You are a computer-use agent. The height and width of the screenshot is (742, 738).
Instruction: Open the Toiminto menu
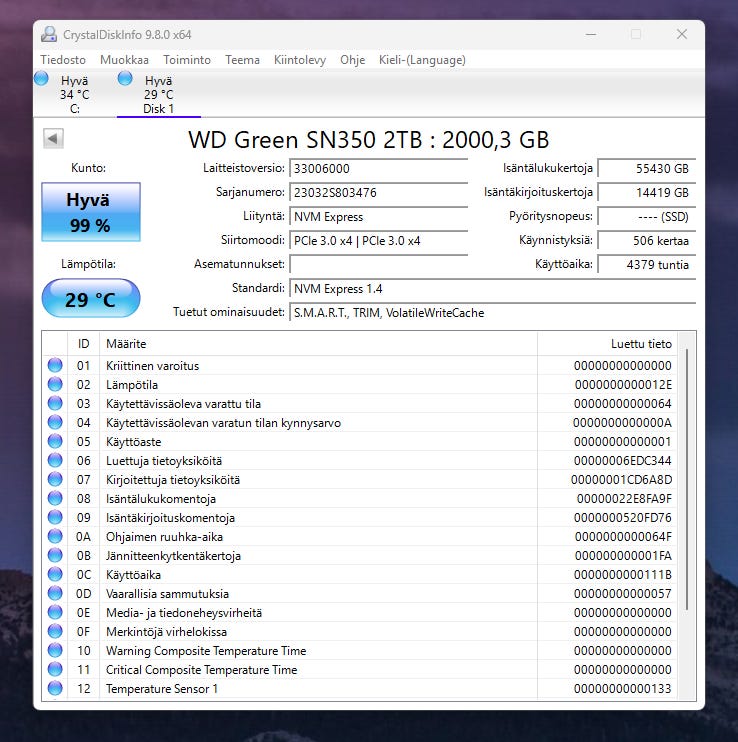click(187, 60)
